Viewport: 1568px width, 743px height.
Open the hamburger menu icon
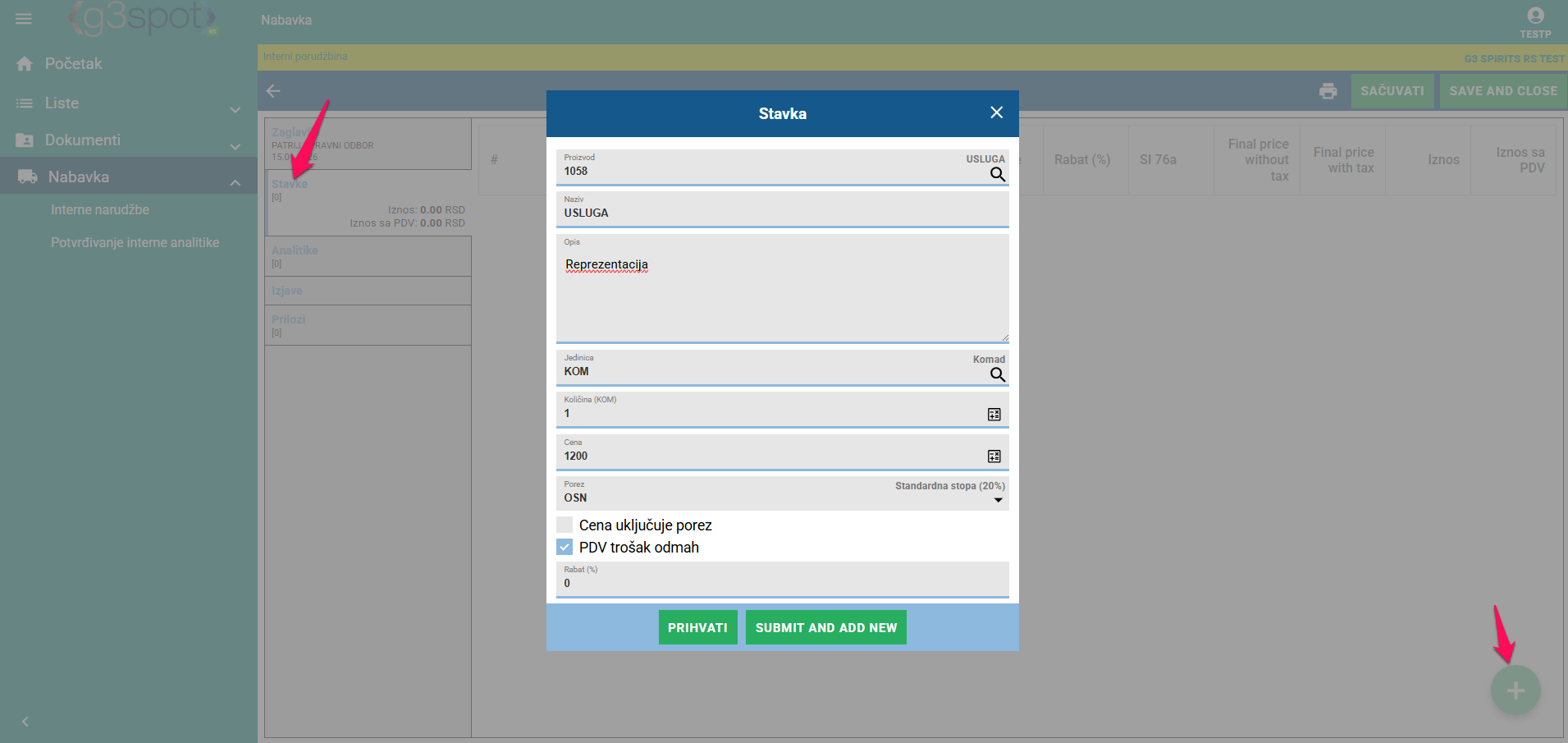pyautogui.click(x=24, y=19)
